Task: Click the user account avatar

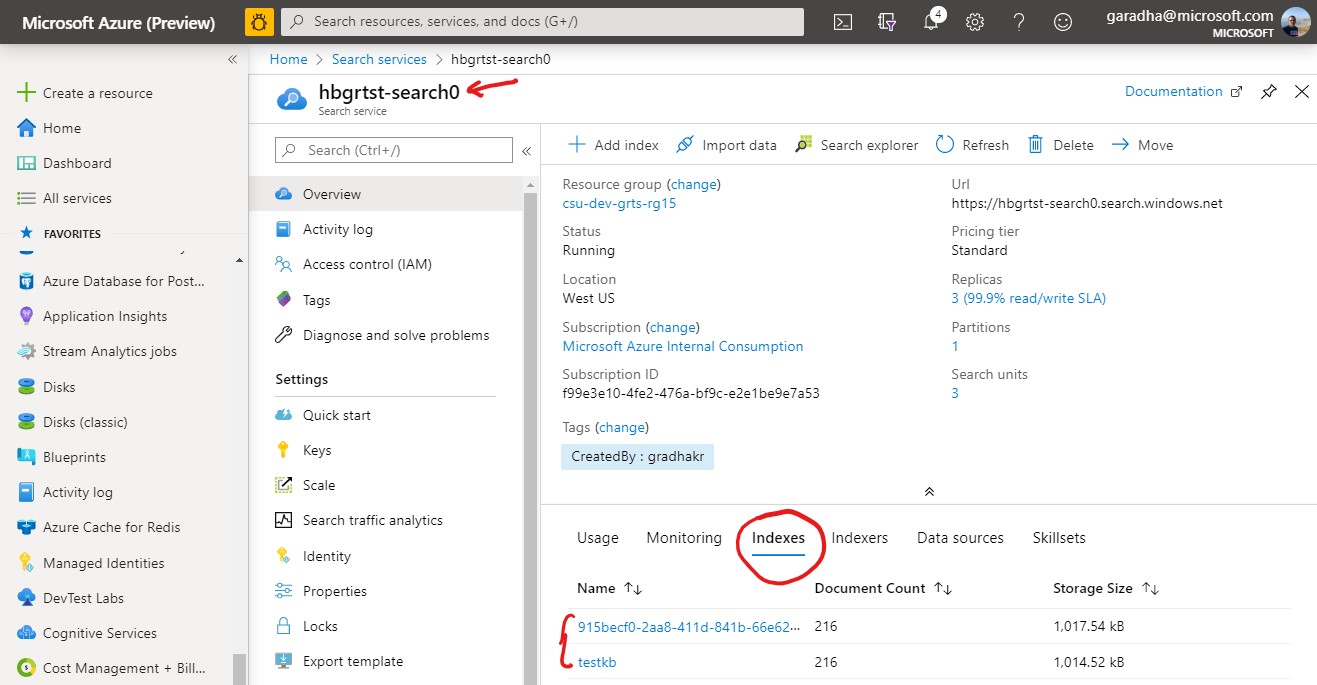Action: click(x=1296, y=22)
